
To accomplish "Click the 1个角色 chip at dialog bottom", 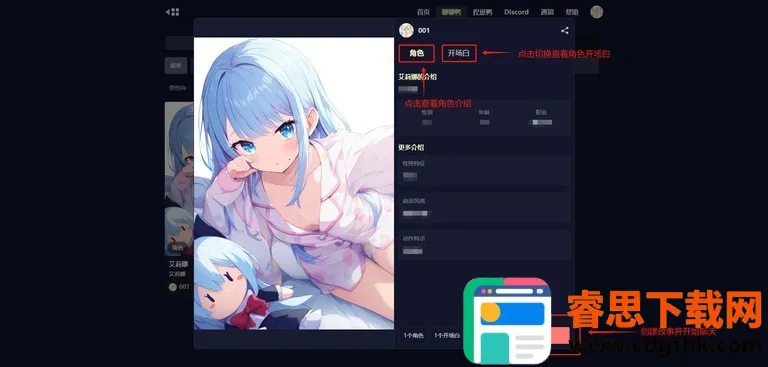I will (x=413, y=336).
